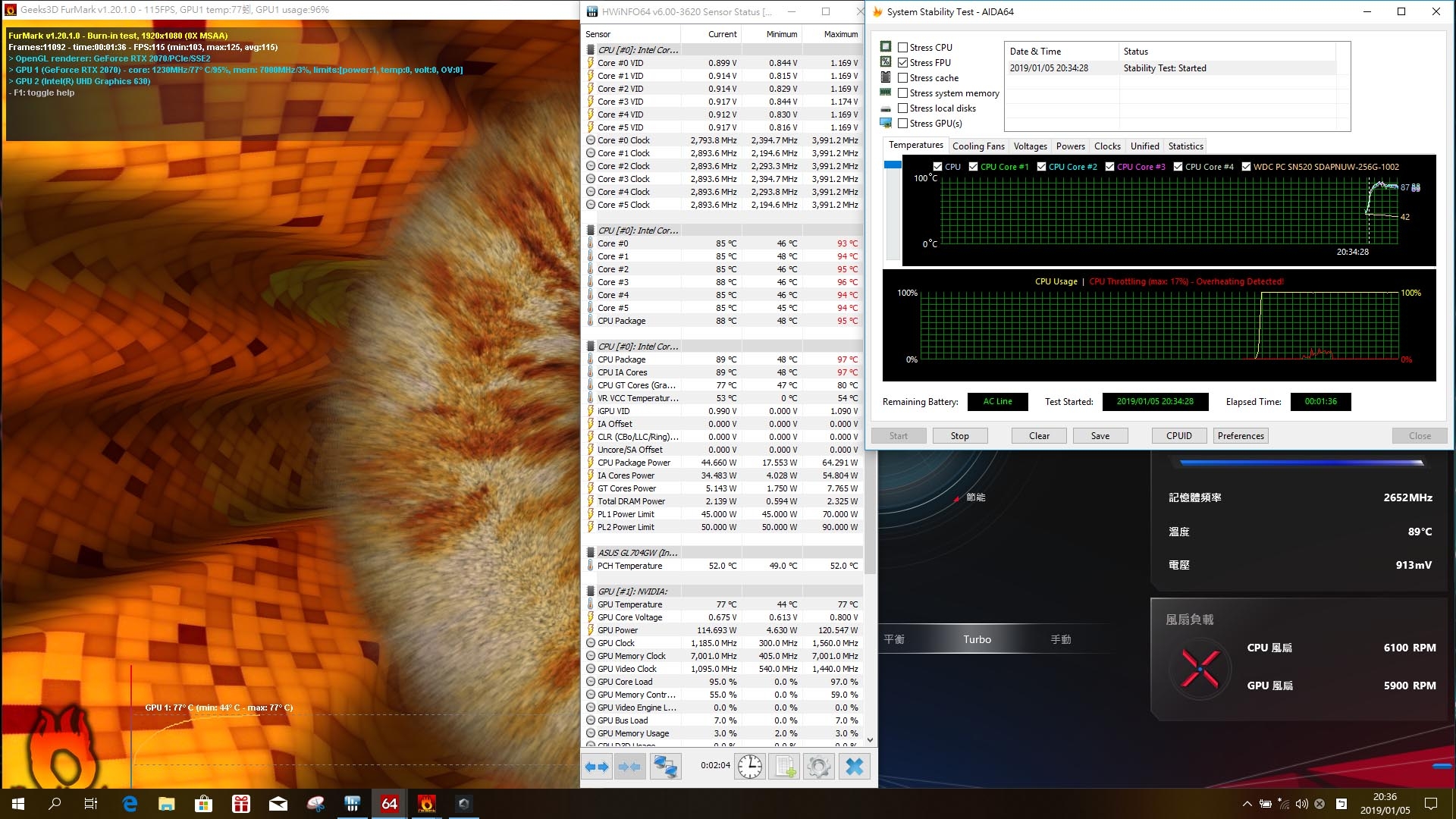The height and width of the screenshot is (819, 1456).
Task: Reset the HWiNFO clock timer icon
Action: coord(749,767)
